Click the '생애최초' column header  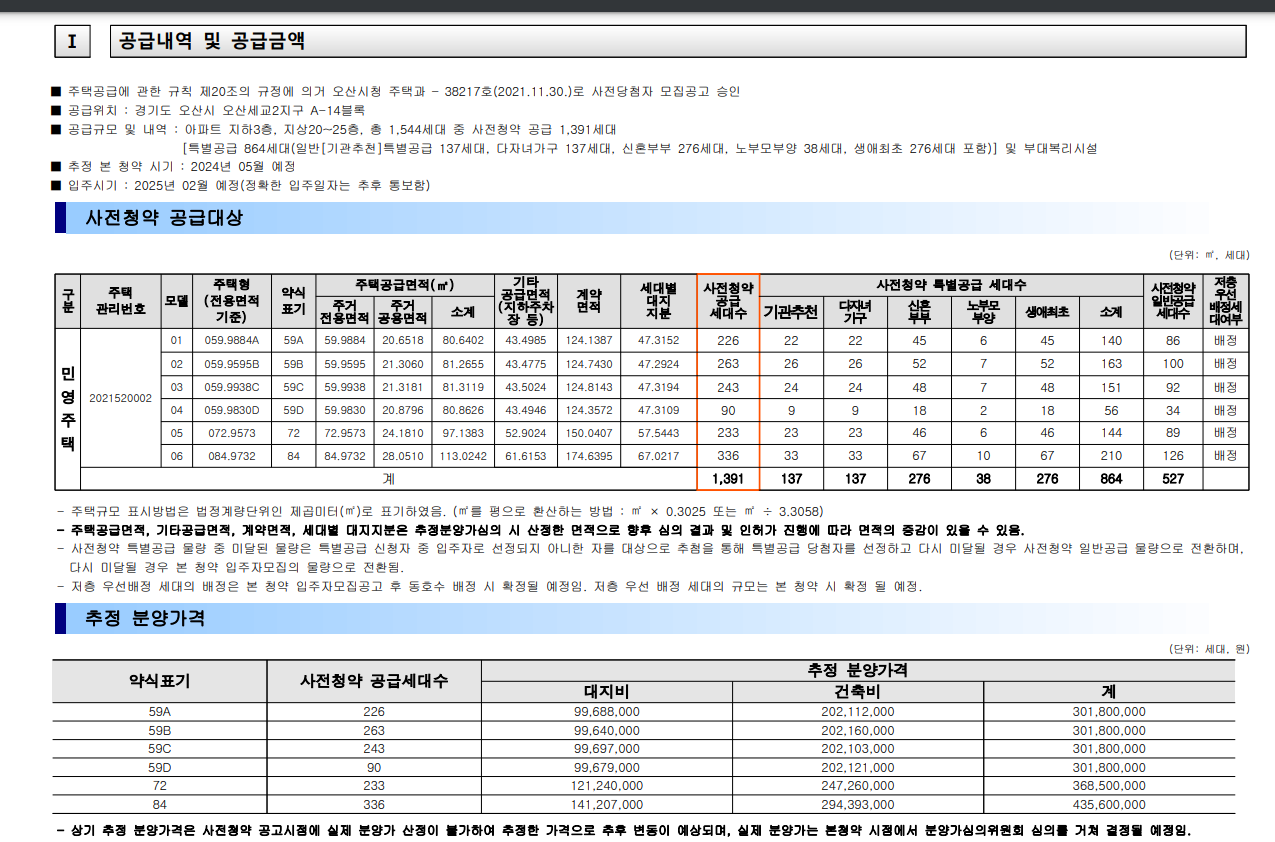pyautogui.click(x=1046, y=312)
